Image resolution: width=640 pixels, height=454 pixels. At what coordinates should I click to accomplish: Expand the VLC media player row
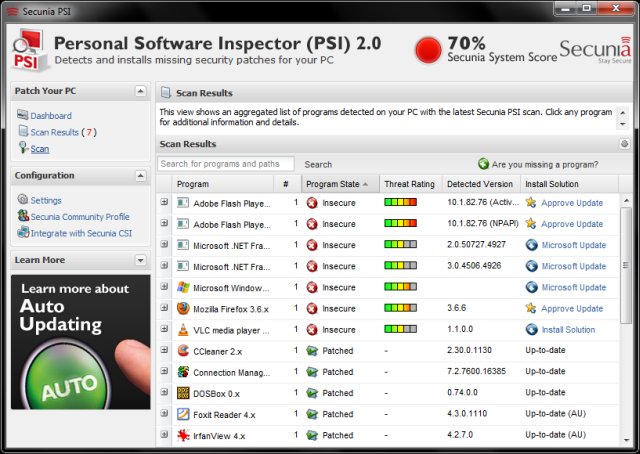point(164,329)
